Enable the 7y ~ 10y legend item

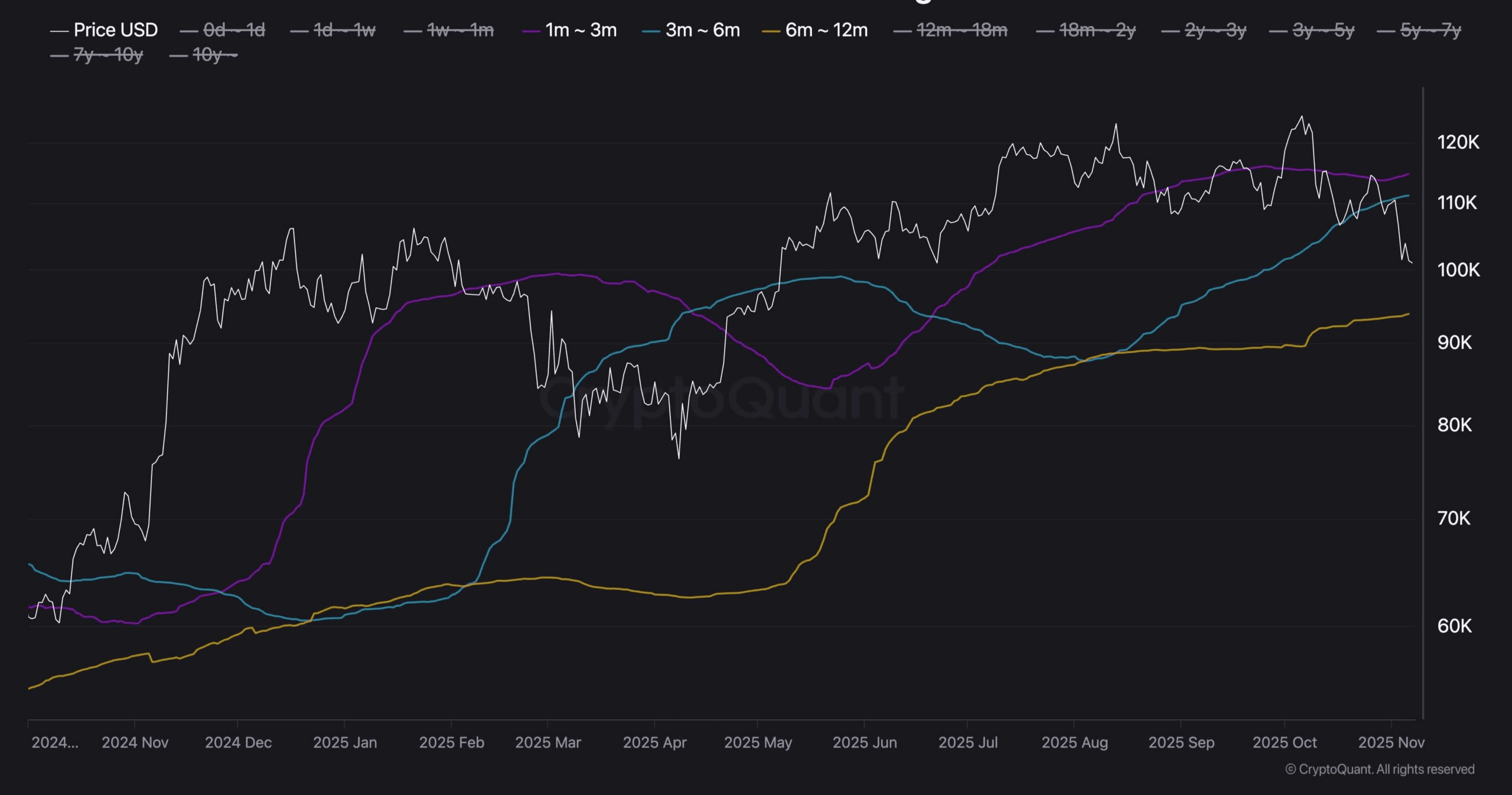click(108, 56)
